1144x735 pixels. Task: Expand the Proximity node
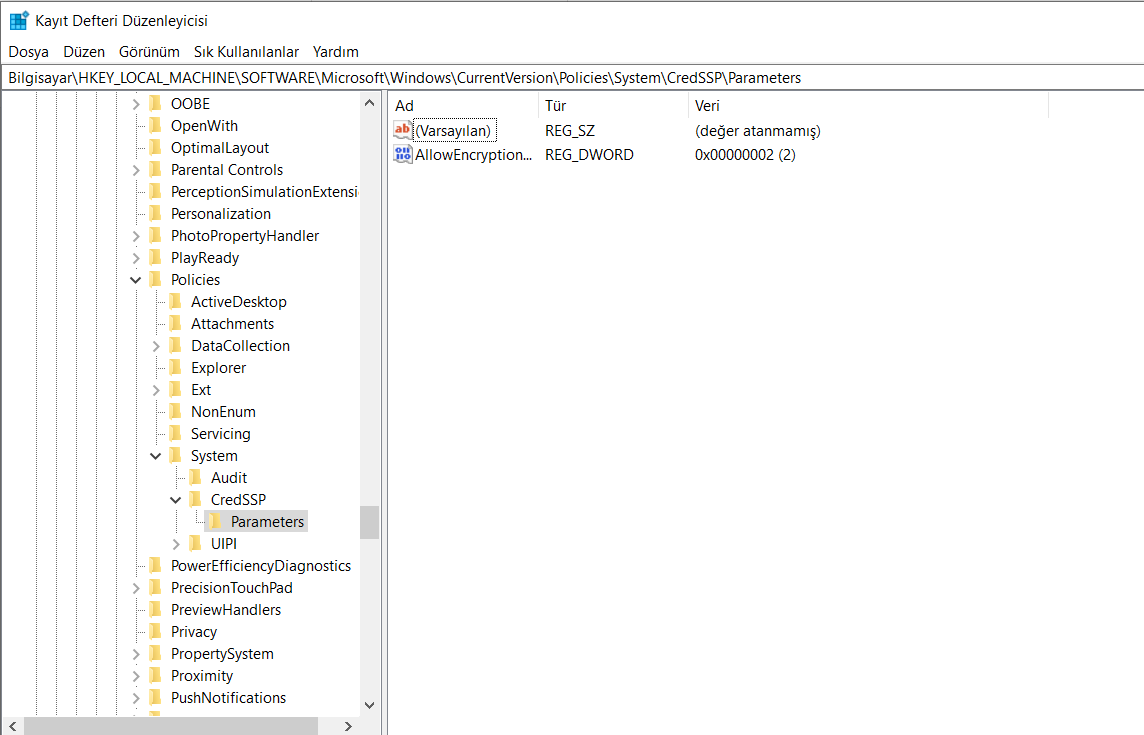pyautogui.click(x=136, y=676)
